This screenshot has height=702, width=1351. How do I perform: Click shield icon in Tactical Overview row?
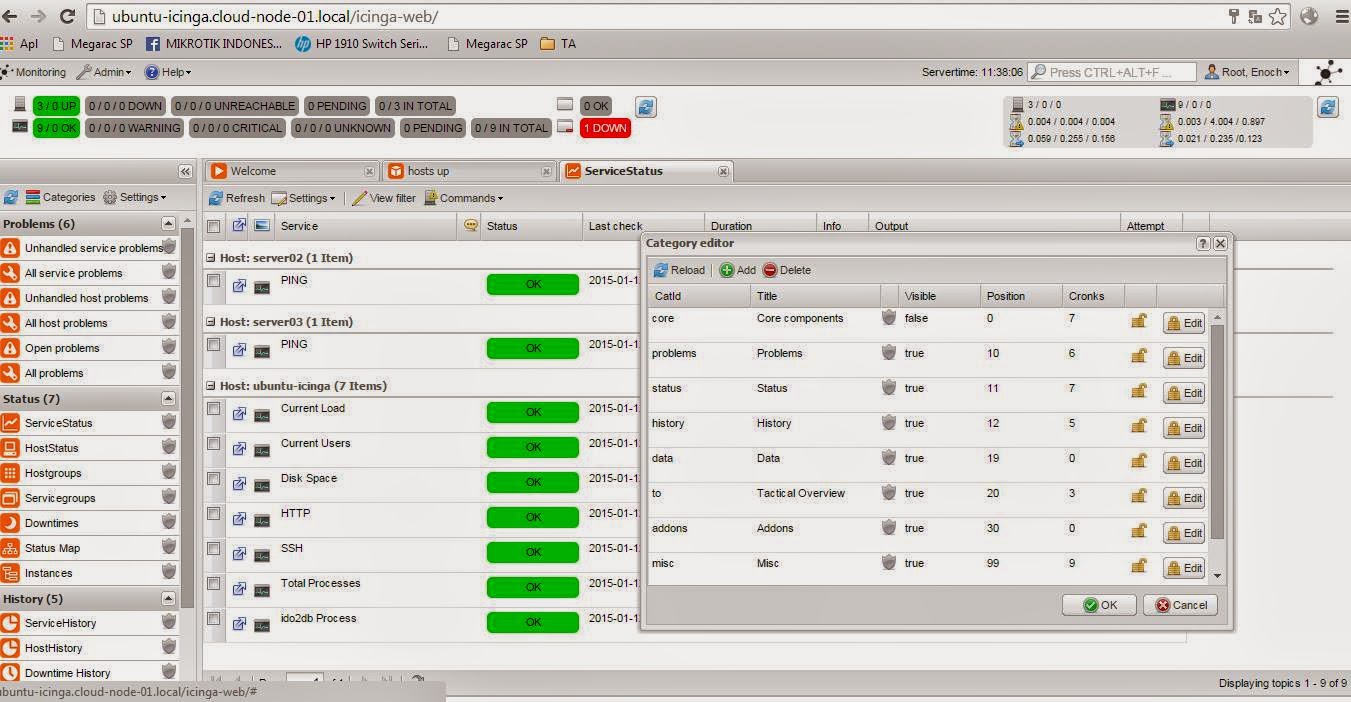click(888, 493)
